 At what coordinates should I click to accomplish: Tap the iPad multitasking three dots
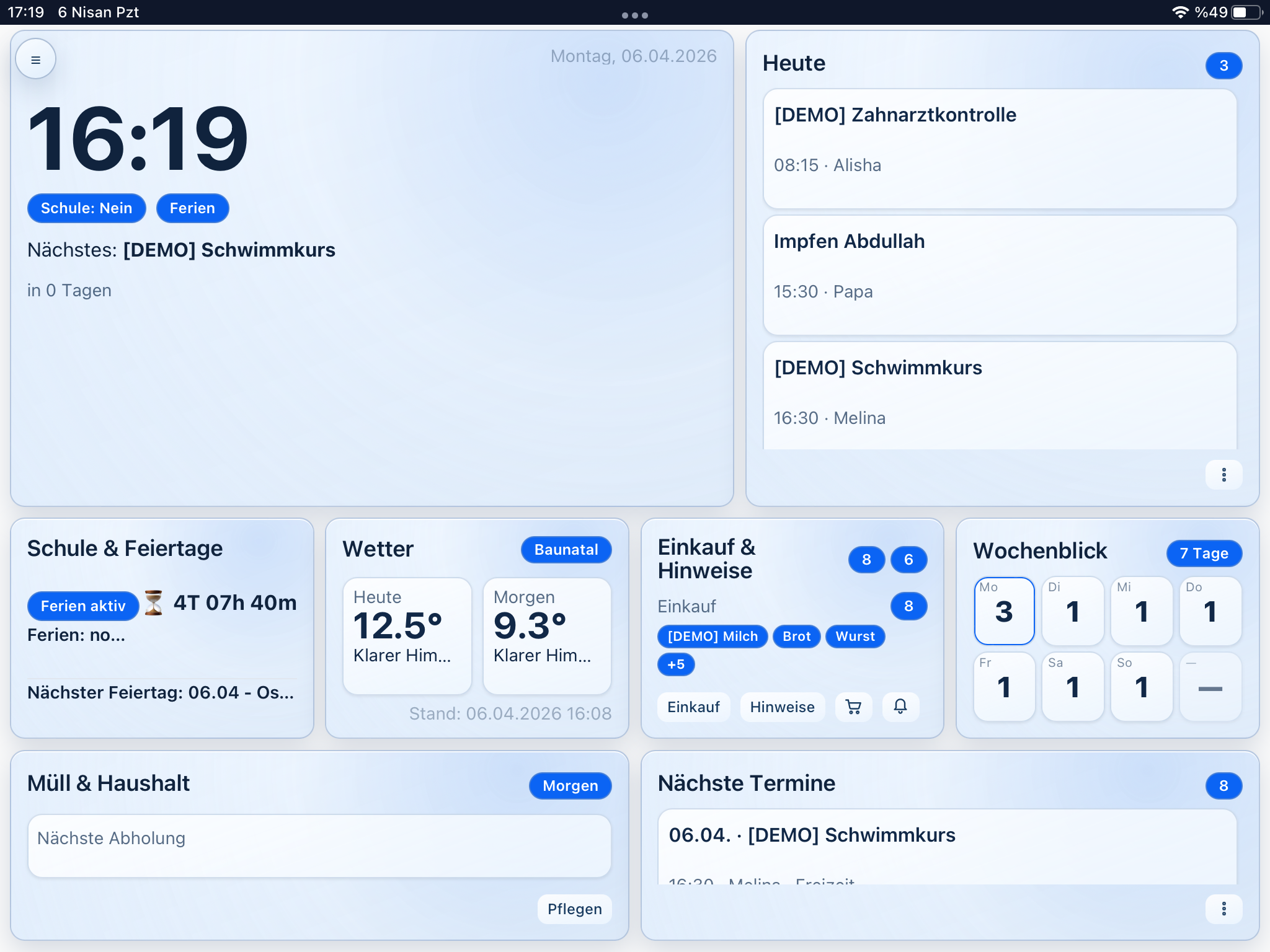click(x=634, y=15)
